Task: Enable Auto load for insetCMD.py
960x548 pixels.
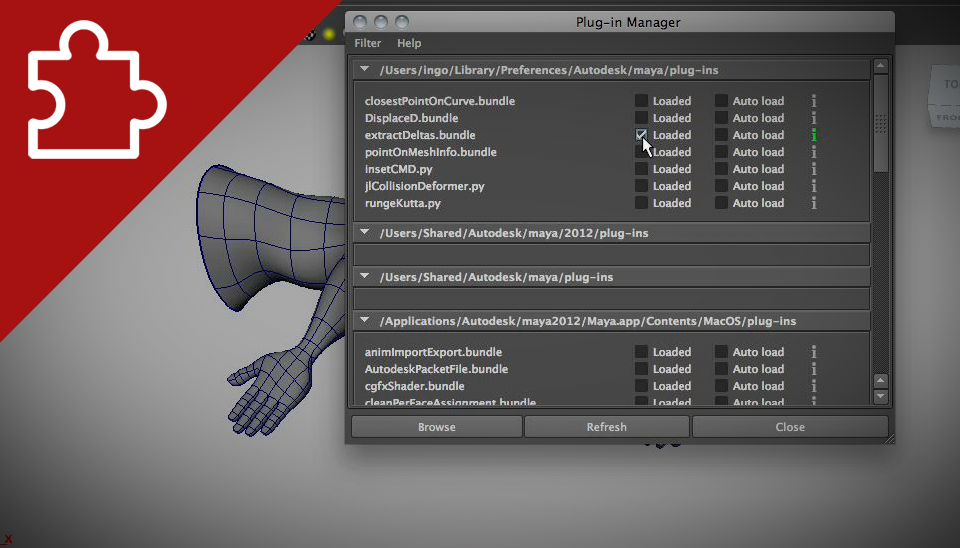Action: (x=721, y=169)
